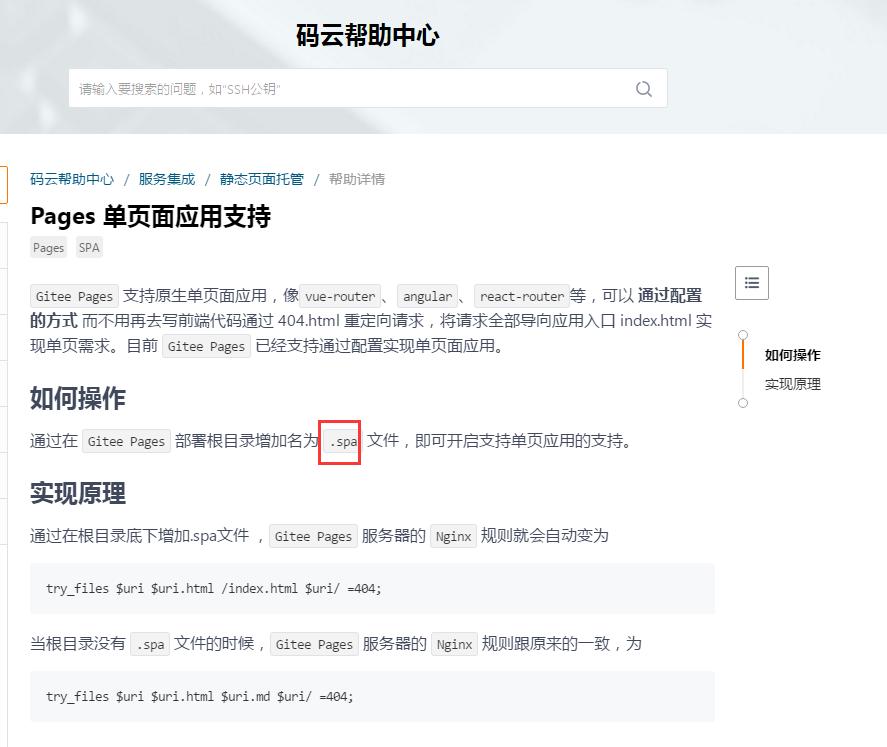Viewport: 887px width, 747px height.
Task: Click the 如何操作 section heading
Action: 78,398
